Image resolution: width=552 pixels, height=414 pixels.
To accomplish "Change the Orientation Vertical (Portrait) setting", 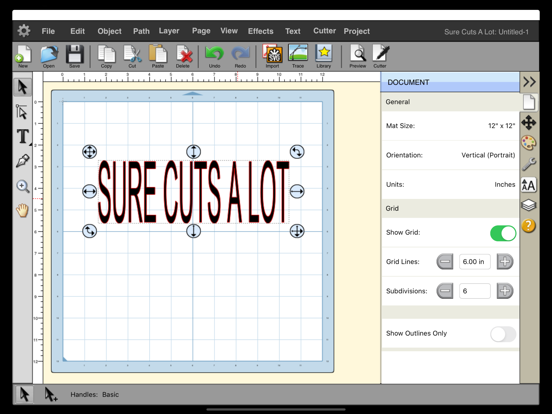I will point(450,155).
